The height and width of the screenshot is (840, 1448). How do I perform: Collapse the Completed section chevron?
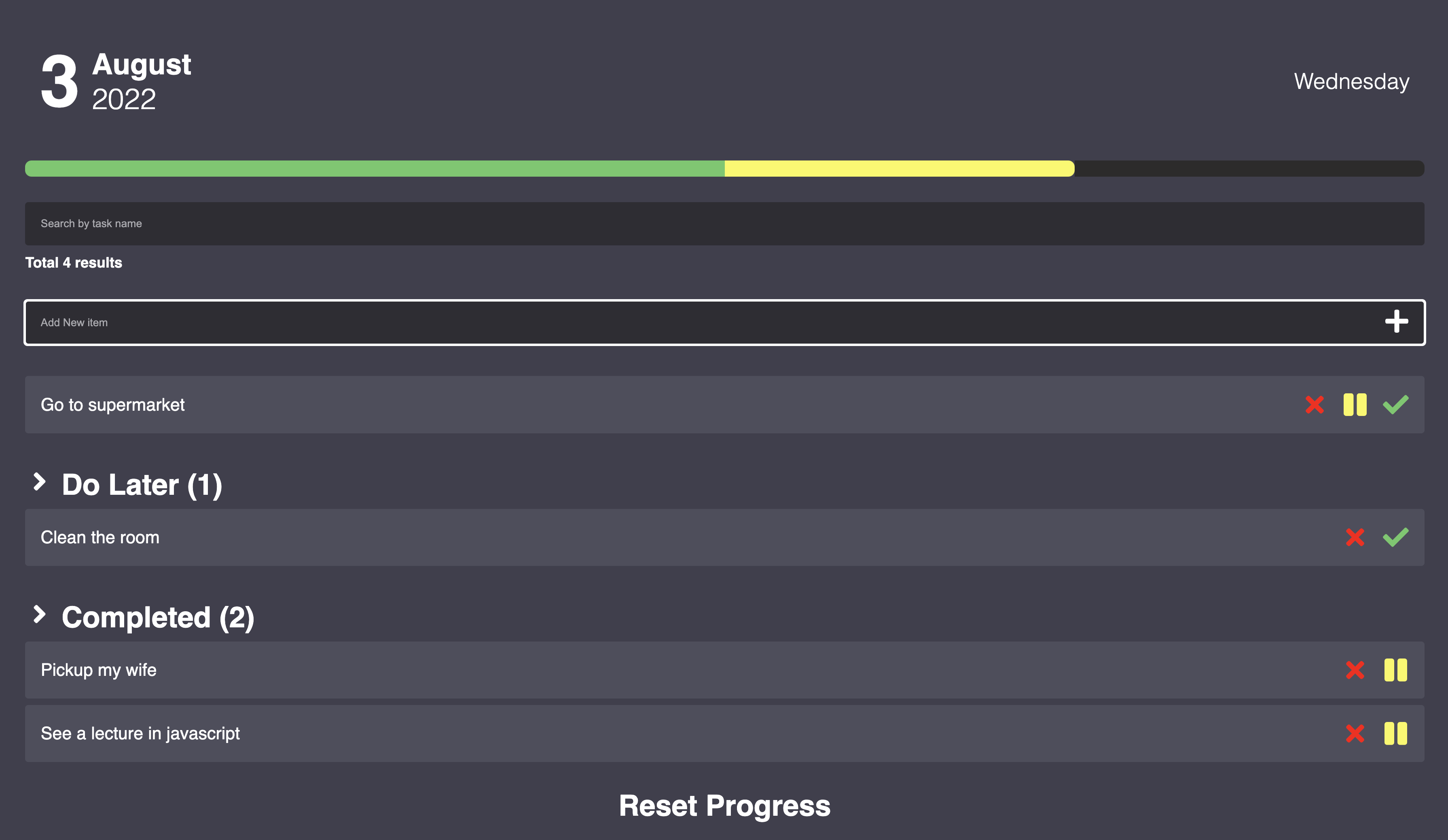39,614
